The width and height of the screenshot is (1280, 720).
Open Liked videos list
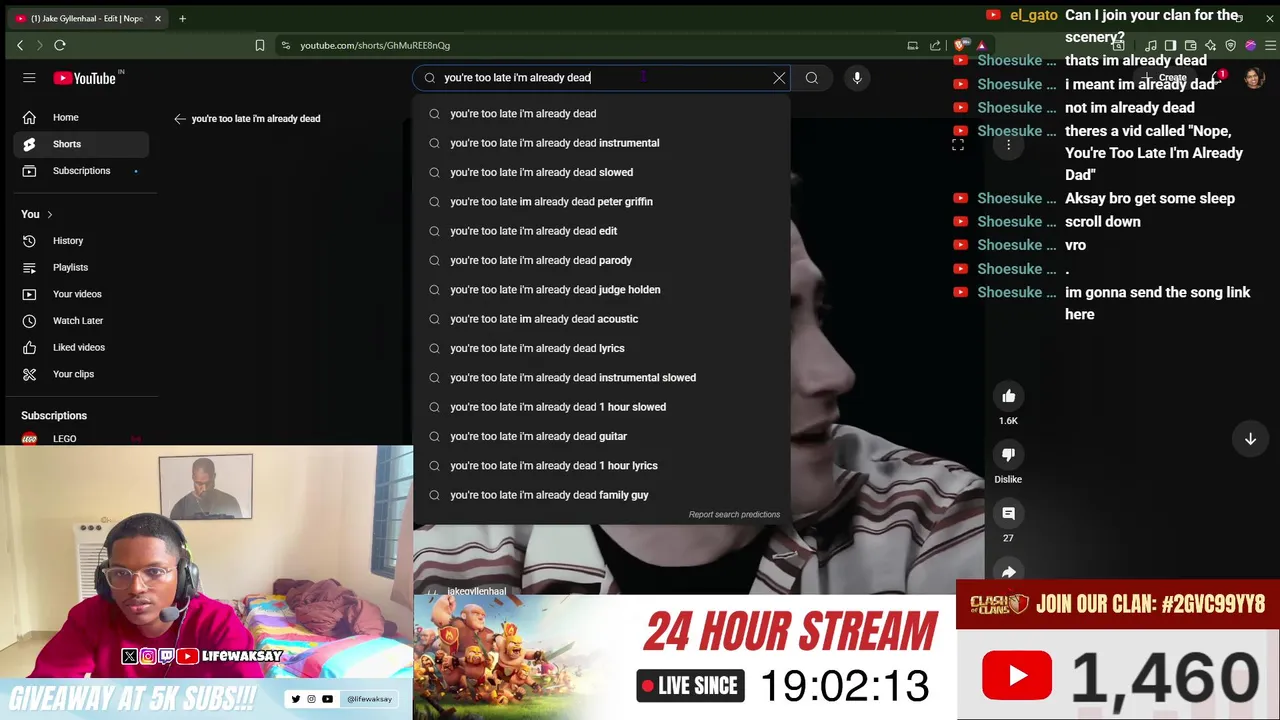coord(81,347)
